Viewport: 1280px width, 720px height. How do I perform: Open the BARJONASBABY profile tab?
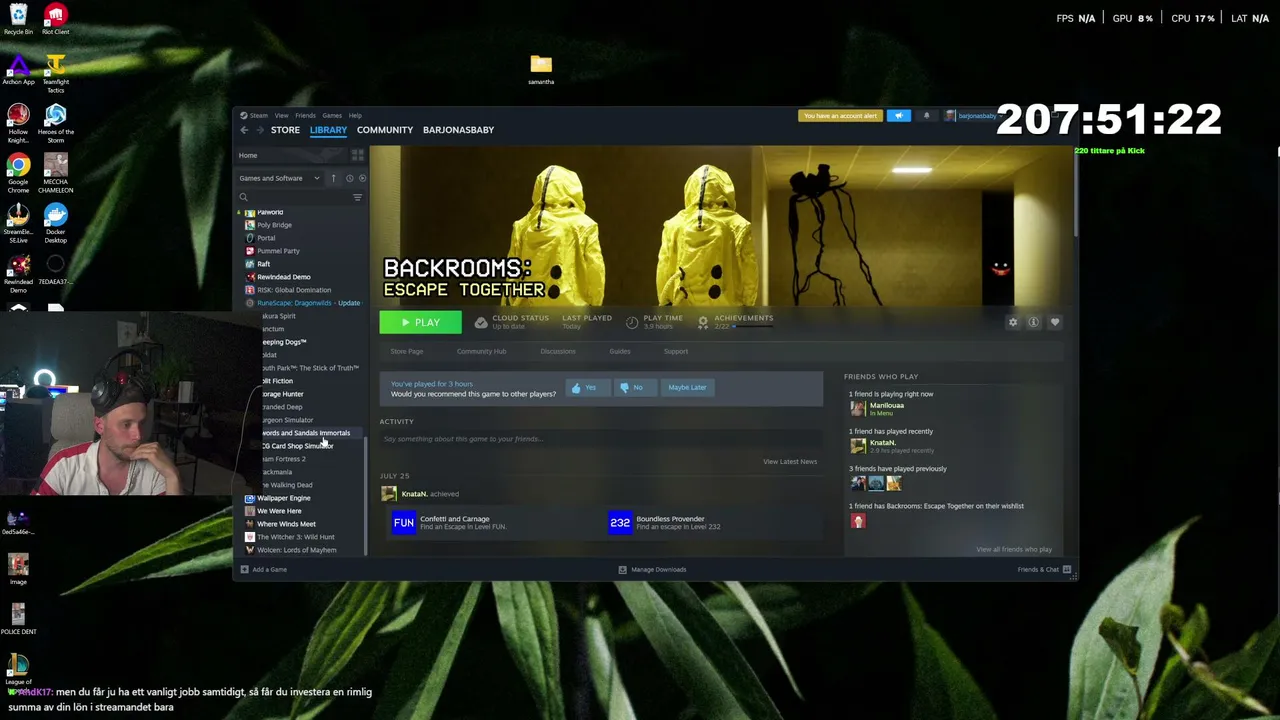(x=458, y=130)
